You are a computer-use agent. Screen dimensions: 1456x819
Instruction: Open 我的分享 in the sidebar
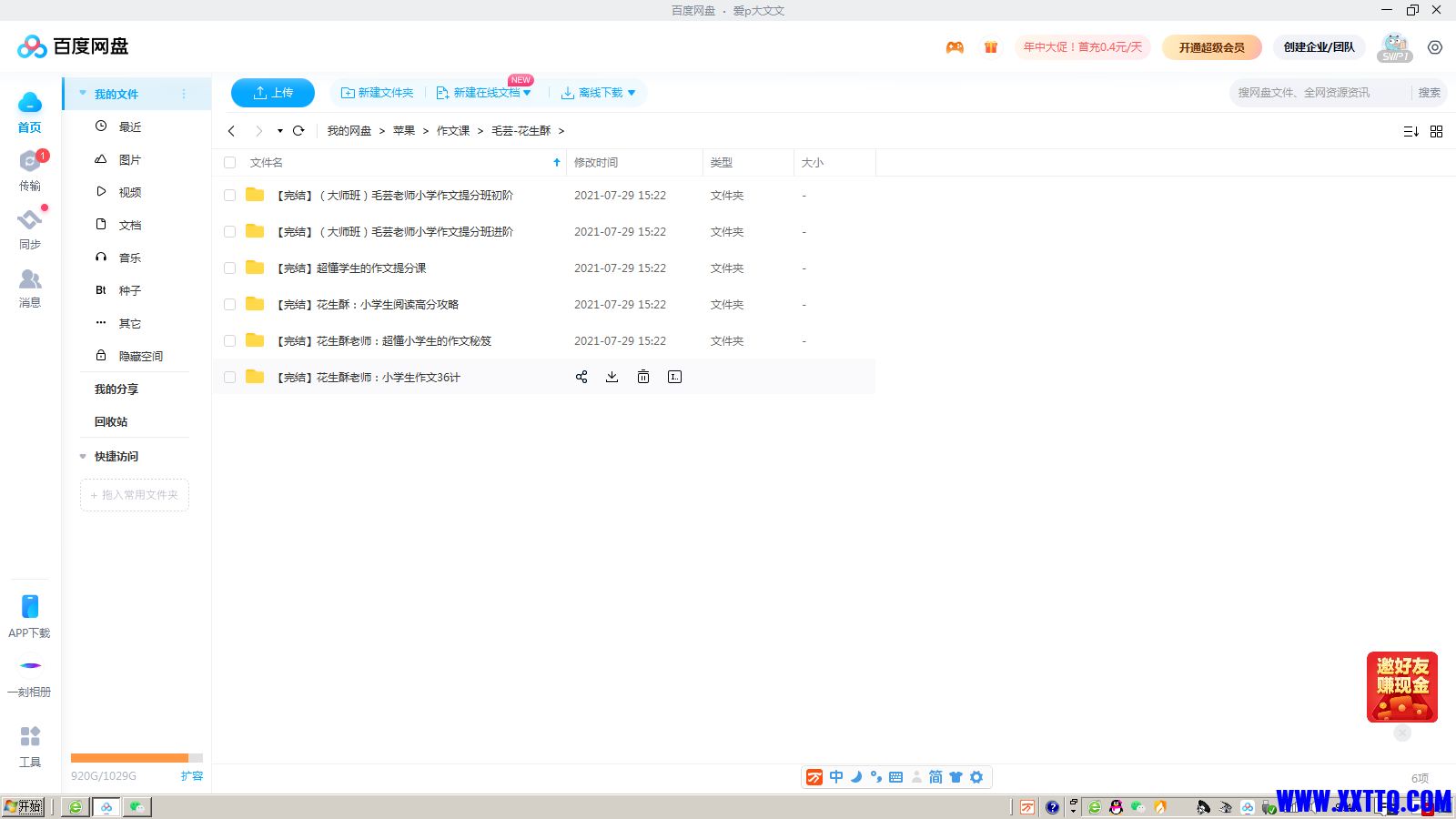point(116,389)
